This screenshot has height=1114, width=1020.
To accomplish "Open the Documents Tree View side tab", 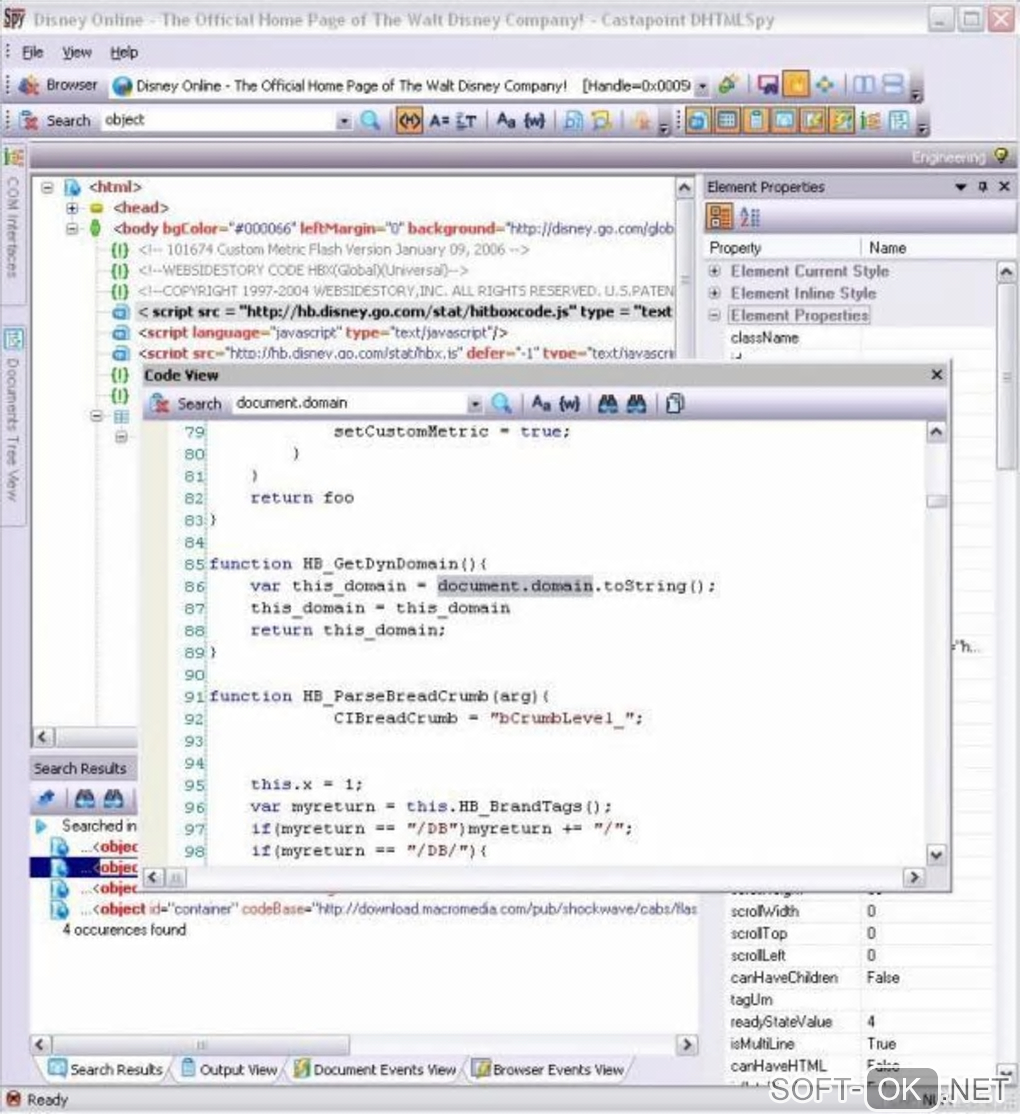I will [x=12, y=426].
